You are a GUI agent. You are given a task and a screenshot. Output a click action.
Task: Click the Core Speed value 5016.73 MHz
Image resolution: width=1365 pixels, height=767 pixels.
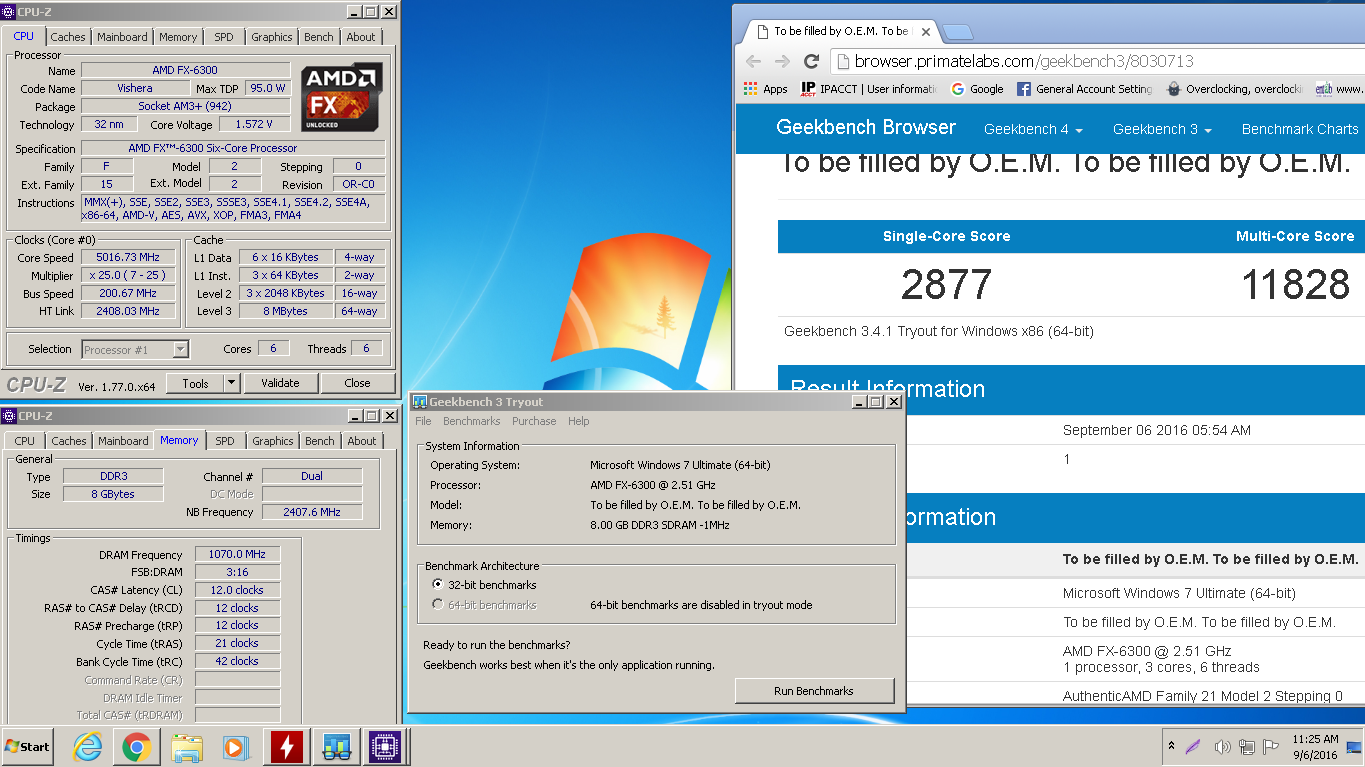point(128,258)
